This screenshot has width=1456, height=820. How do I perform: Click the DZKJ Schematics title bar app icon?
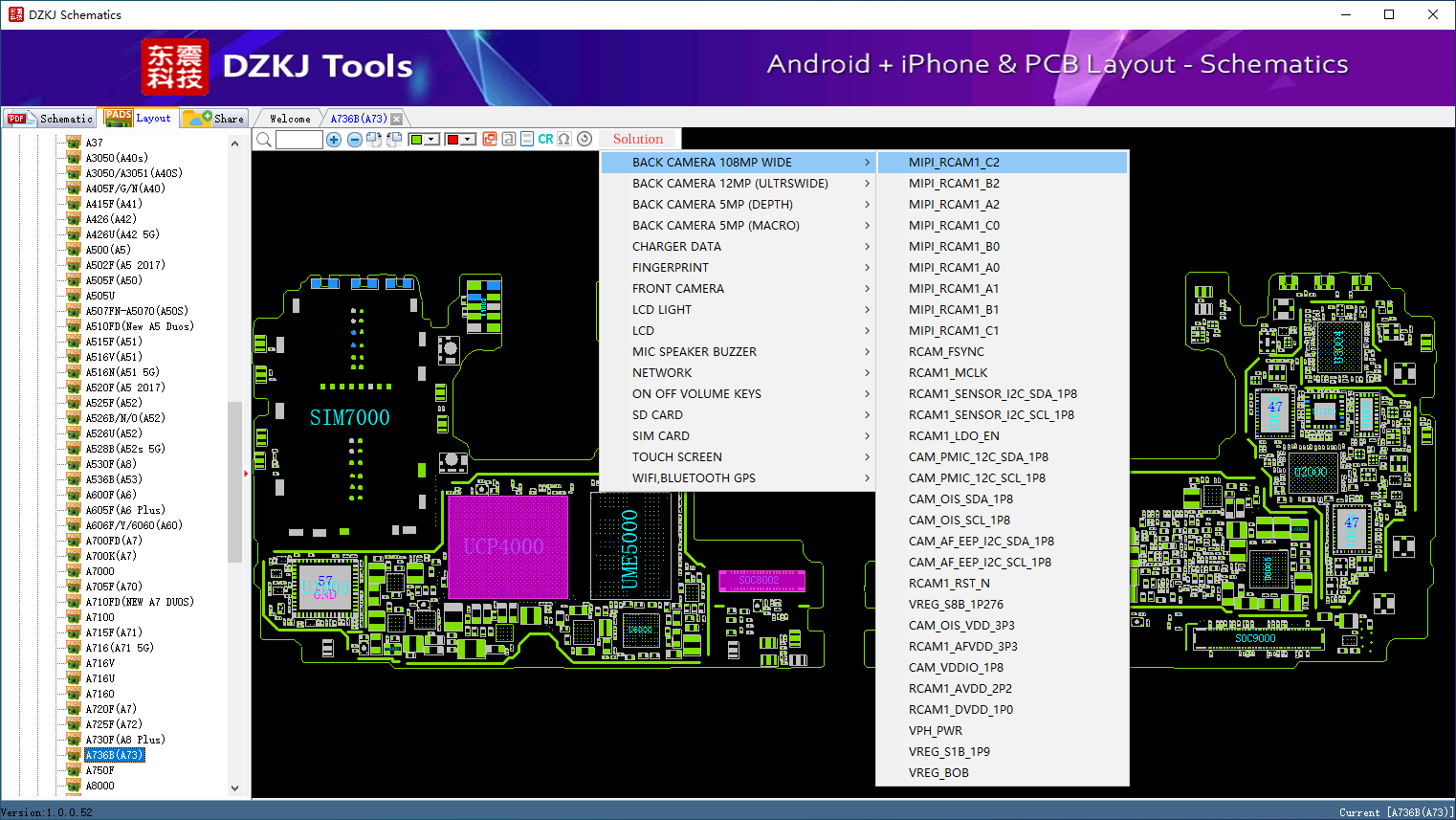[x=15, y=14]
